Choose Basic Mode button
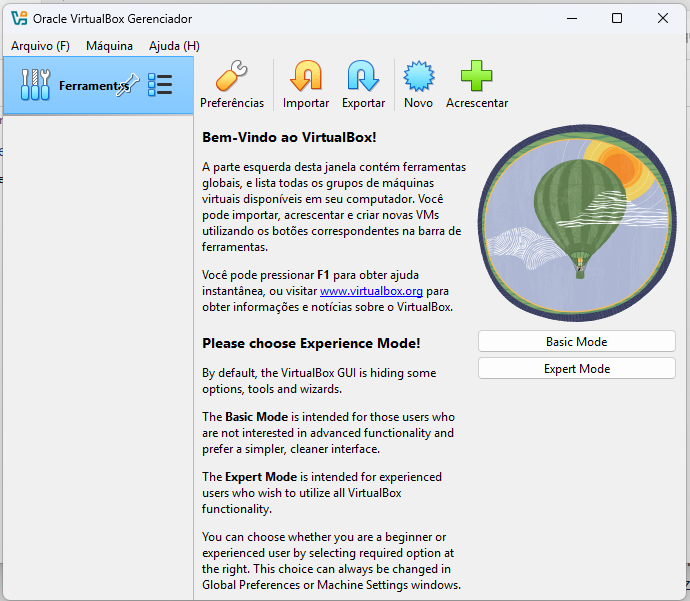The image size is (690, 601). (x=576, y=341)
